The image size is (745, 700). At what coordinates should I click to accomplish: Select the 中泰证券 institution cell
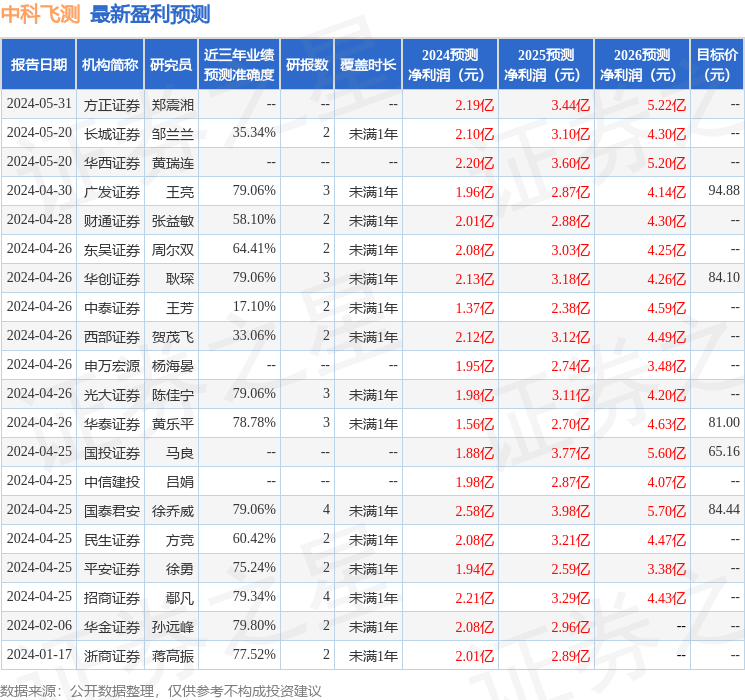pos(112,308)
